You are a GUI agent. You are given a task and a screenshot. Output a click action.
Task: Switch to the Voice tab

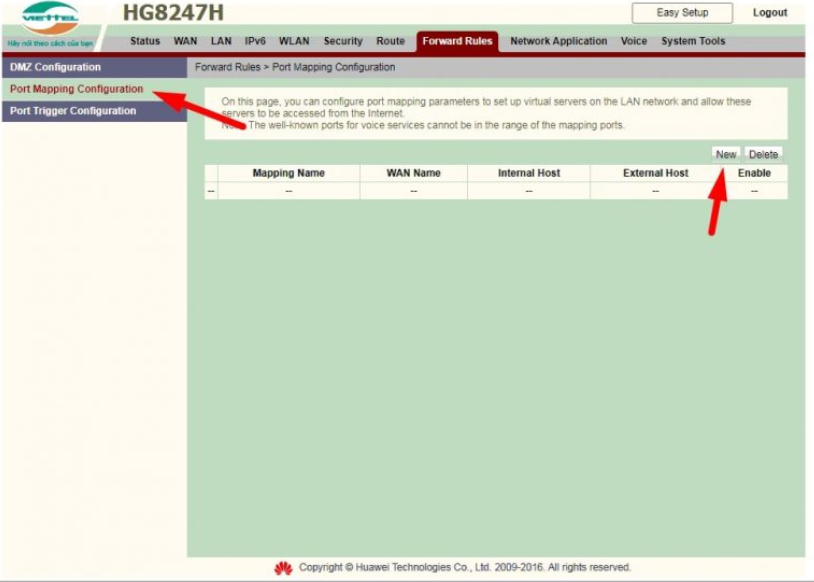(634, 41)
